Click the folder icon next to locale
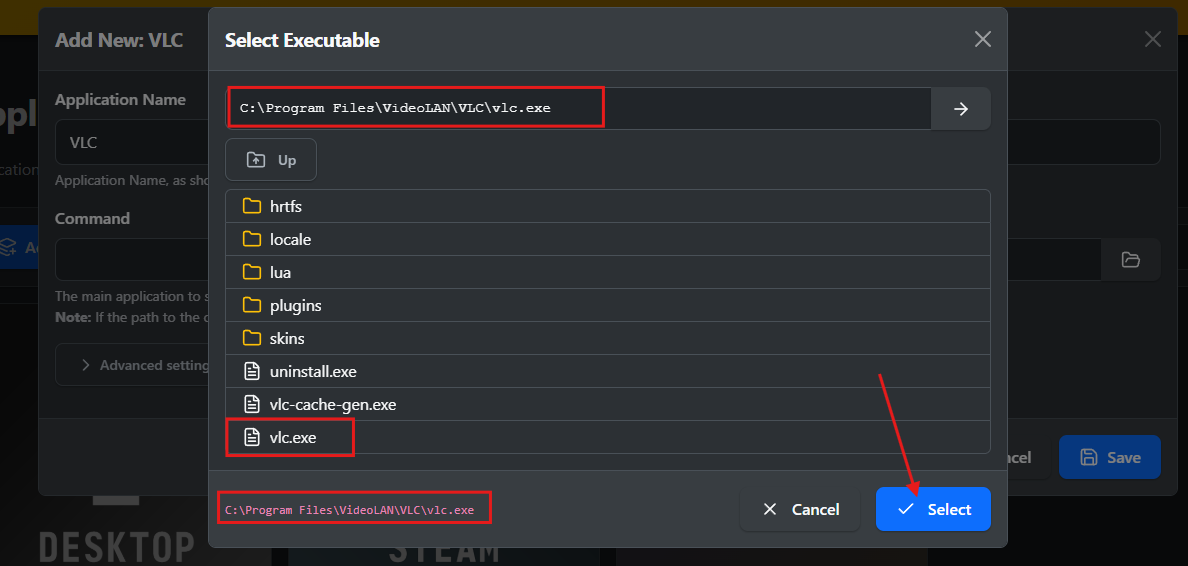1188x566 pixels. (x=252, y=239)
